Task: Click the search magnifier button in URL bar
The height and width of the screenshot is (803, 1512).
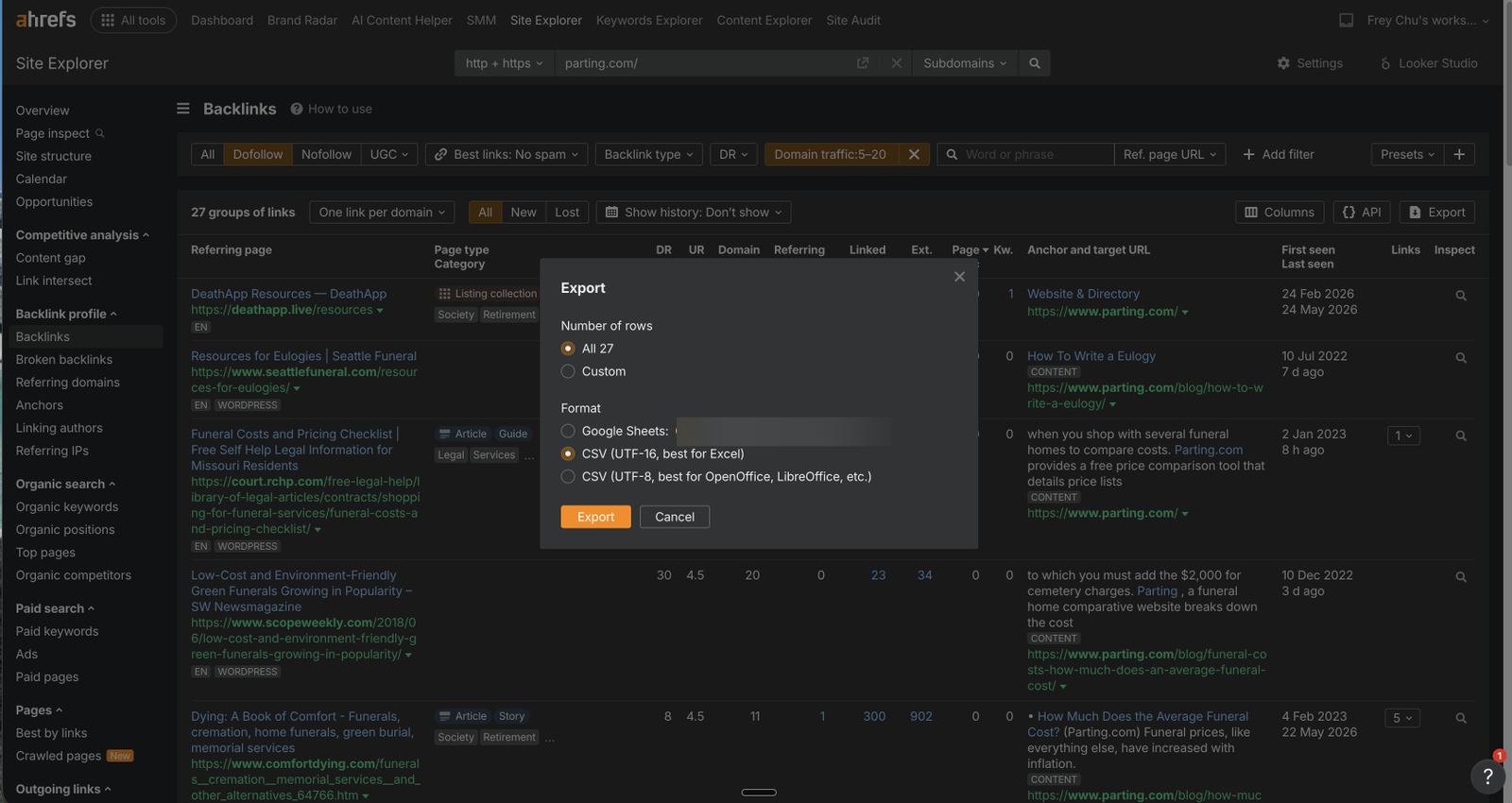Action: click(1035, 63)
